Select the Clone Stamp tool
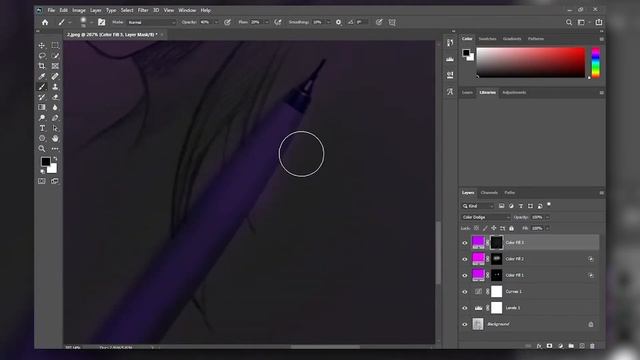640x360 pixels. coord(55,87)
